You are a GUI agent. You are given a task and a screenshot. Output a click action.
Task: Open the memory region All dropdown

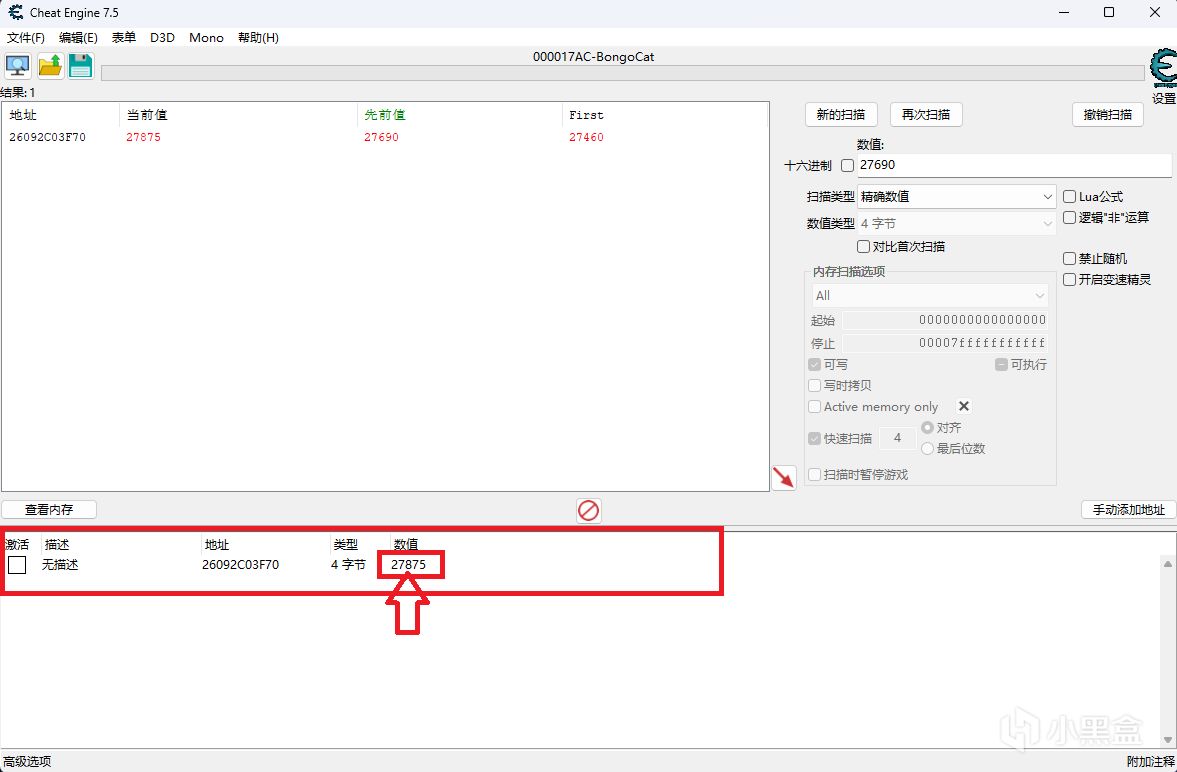point(929,295)
